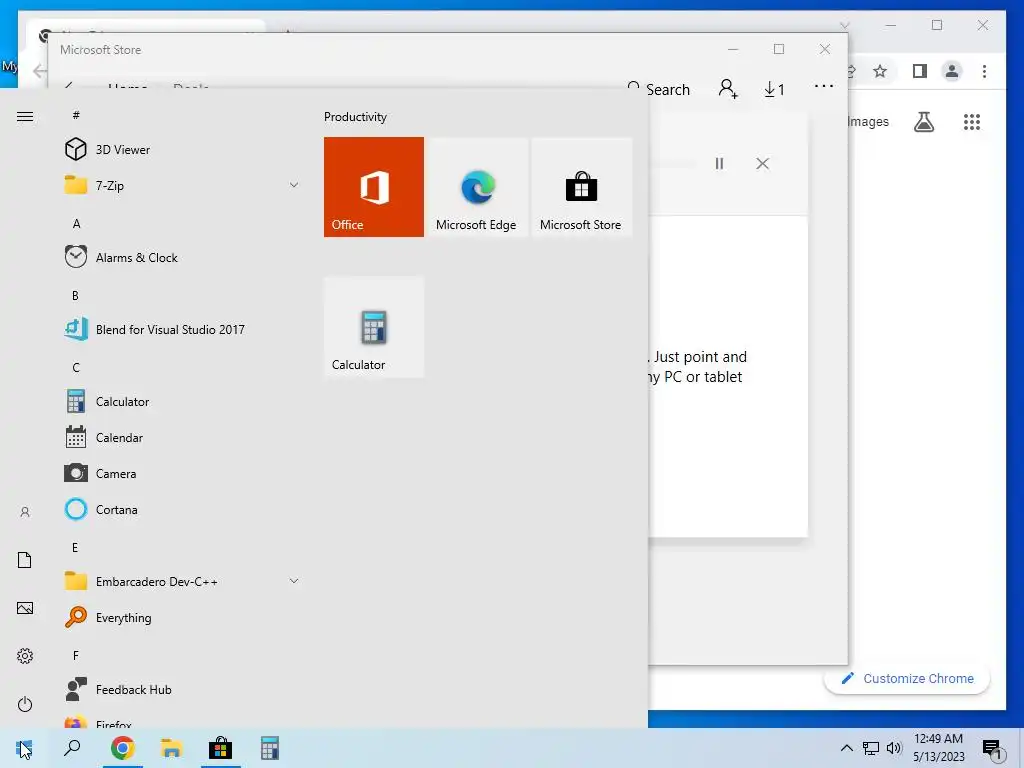
Task: Maximize the Microsoft Store window
Action: click(x=778, y=49)
